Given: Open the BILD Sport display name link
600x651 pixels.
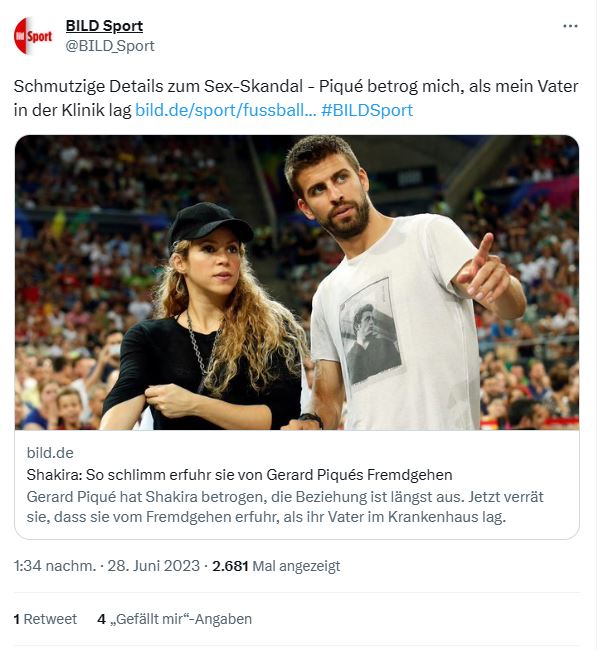Looking at the screenshot, I should click(104, 25).
